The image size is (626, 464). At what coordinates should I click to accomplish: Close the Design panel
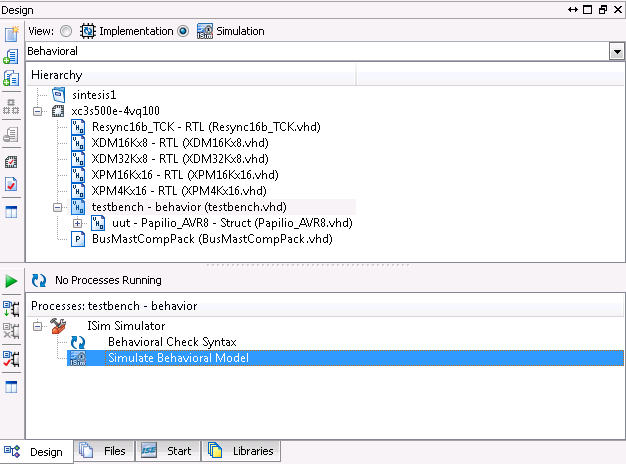(618, 10)
